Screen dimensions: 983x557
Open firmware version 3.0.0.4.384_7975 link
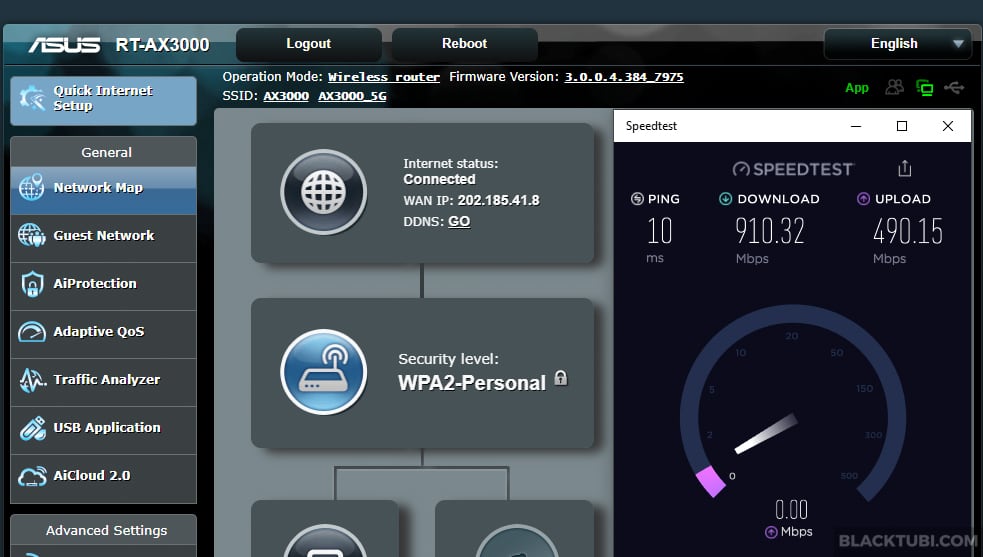(624, 77)
